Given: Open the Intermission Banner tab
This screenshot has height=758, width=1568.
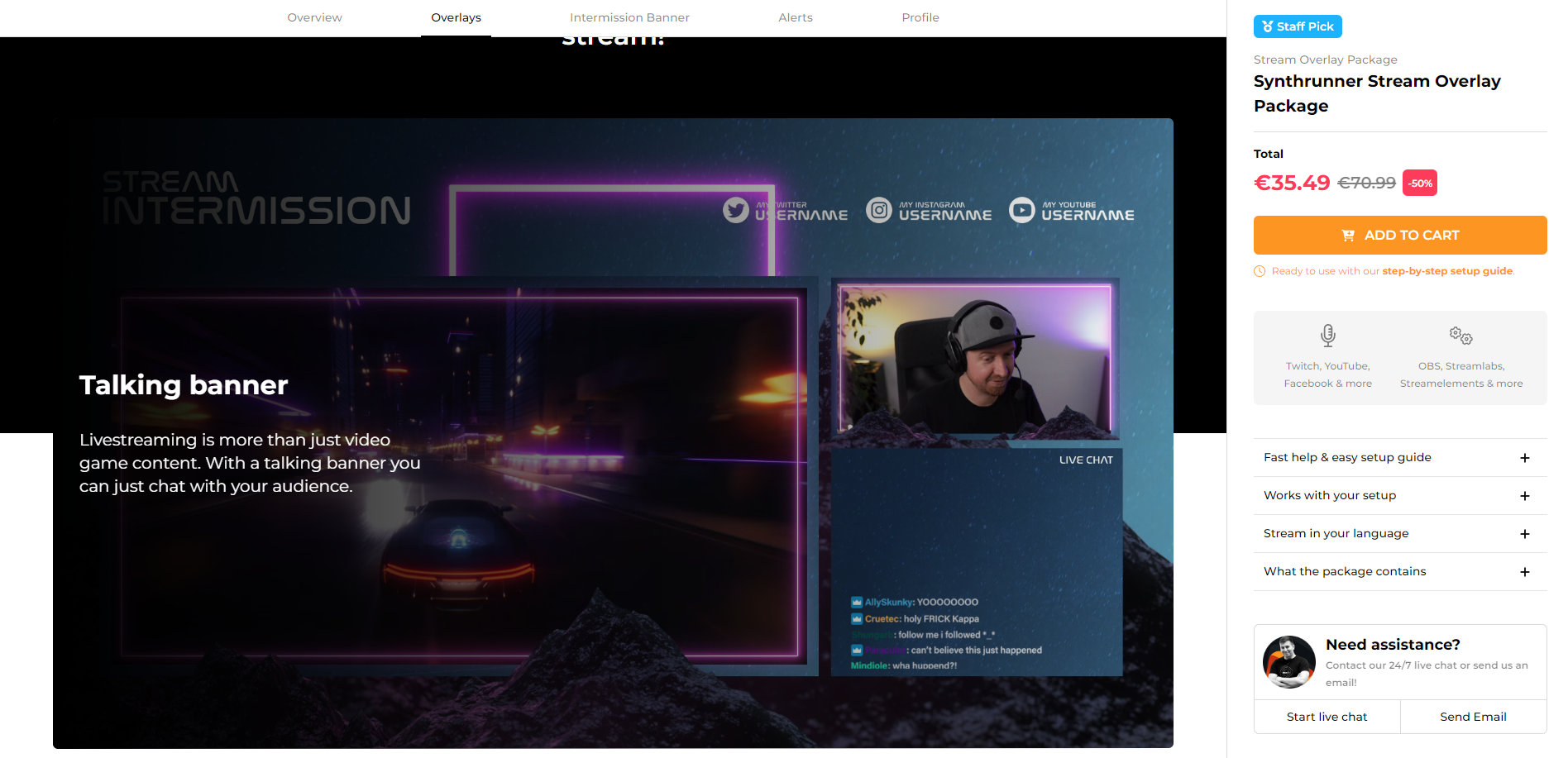Looking at the screenshot, I should tap(629, 17).
